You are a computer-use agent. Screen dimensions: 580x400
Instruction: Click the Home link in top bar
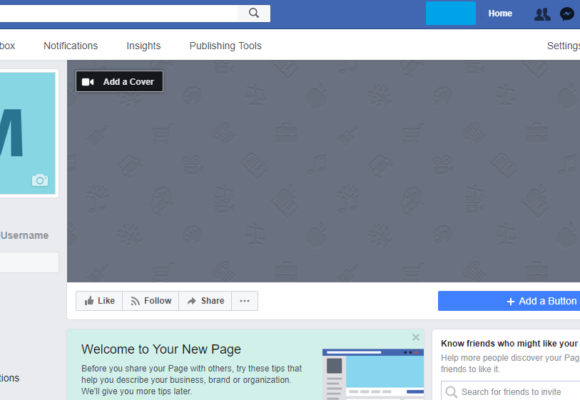point(500,14)
